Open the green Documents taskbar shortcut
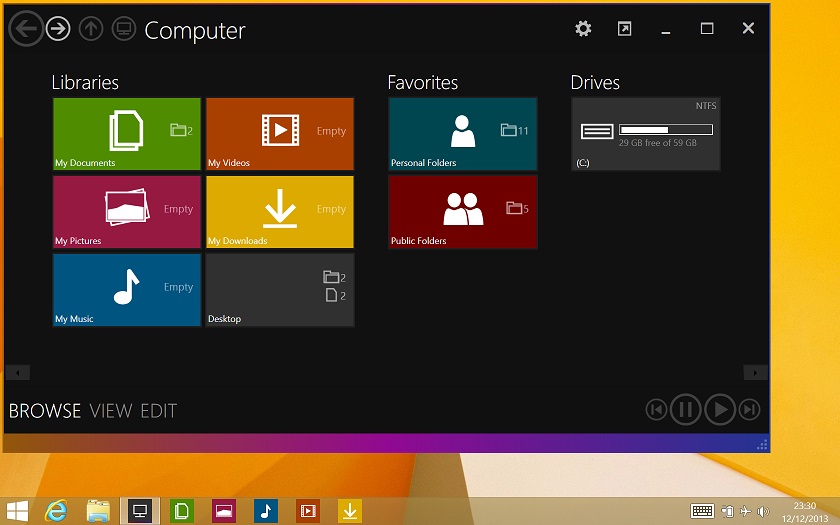The image size is (840, 525). coord(182,511)
